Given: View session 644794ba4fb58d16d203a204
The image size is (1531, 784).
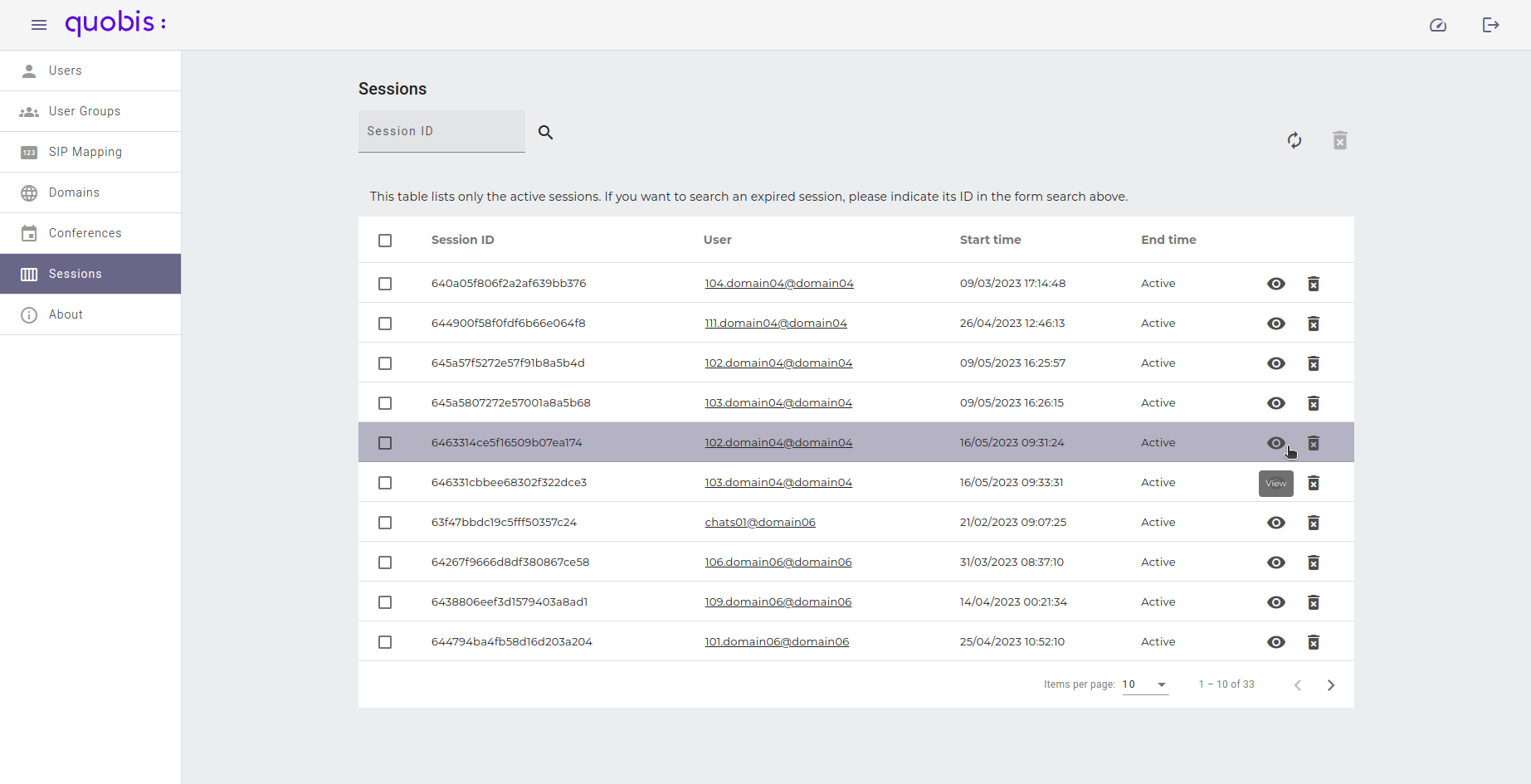Looking at the screenshot, I should [x=1276, y=642].
